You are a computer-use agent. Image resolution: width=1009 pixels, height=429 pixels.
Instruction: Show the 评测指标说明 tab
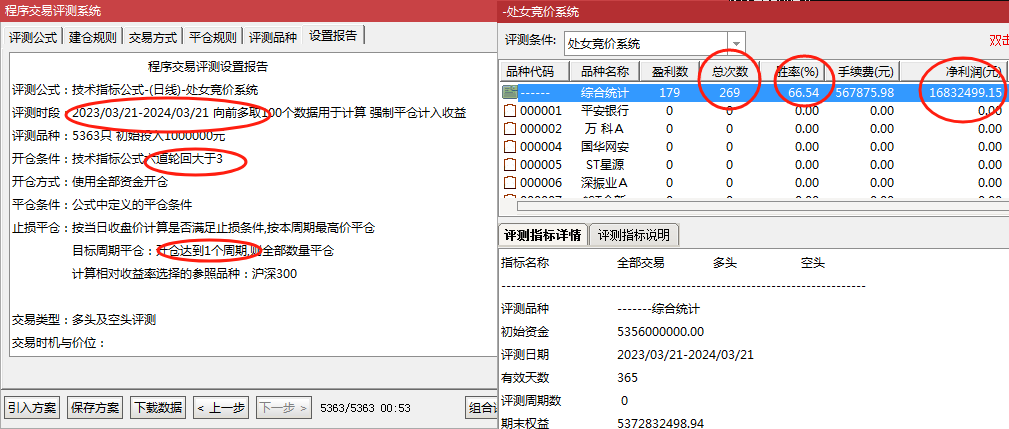tap(634, 235)
